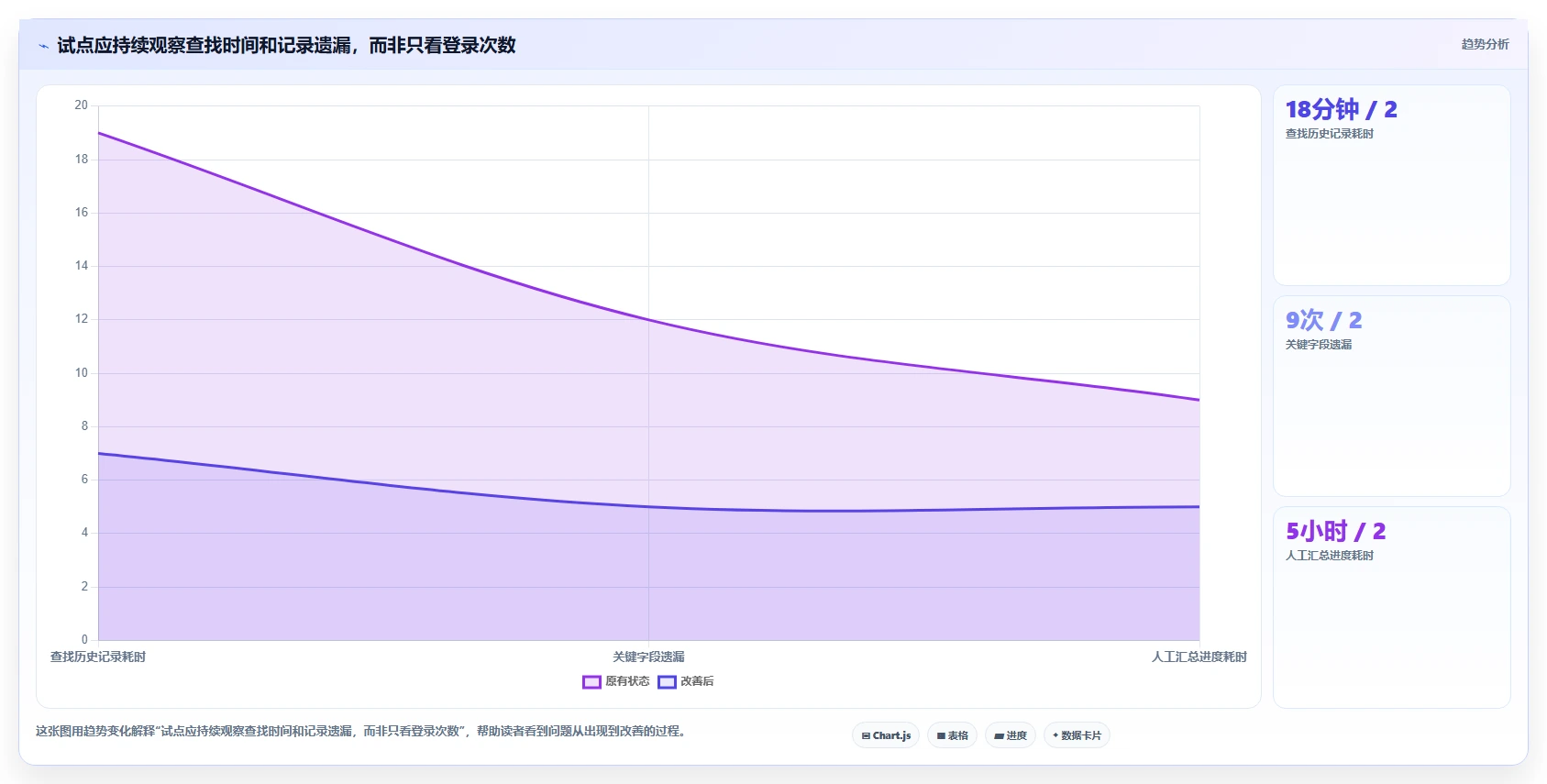Click the trend icon beside the title
The image size is (1547, 784).
coord(43,46)
